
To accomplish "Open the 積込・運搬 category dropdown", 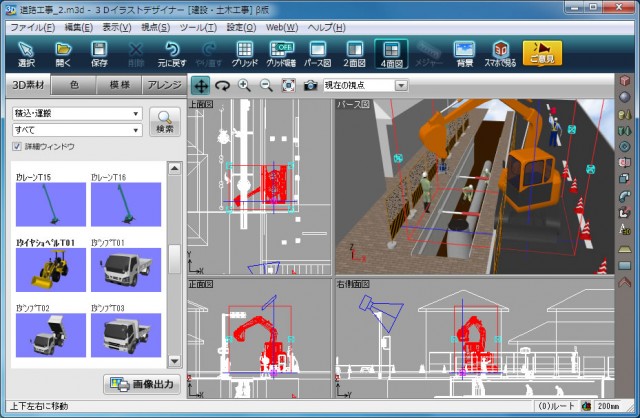I will (x=76, y=113).
